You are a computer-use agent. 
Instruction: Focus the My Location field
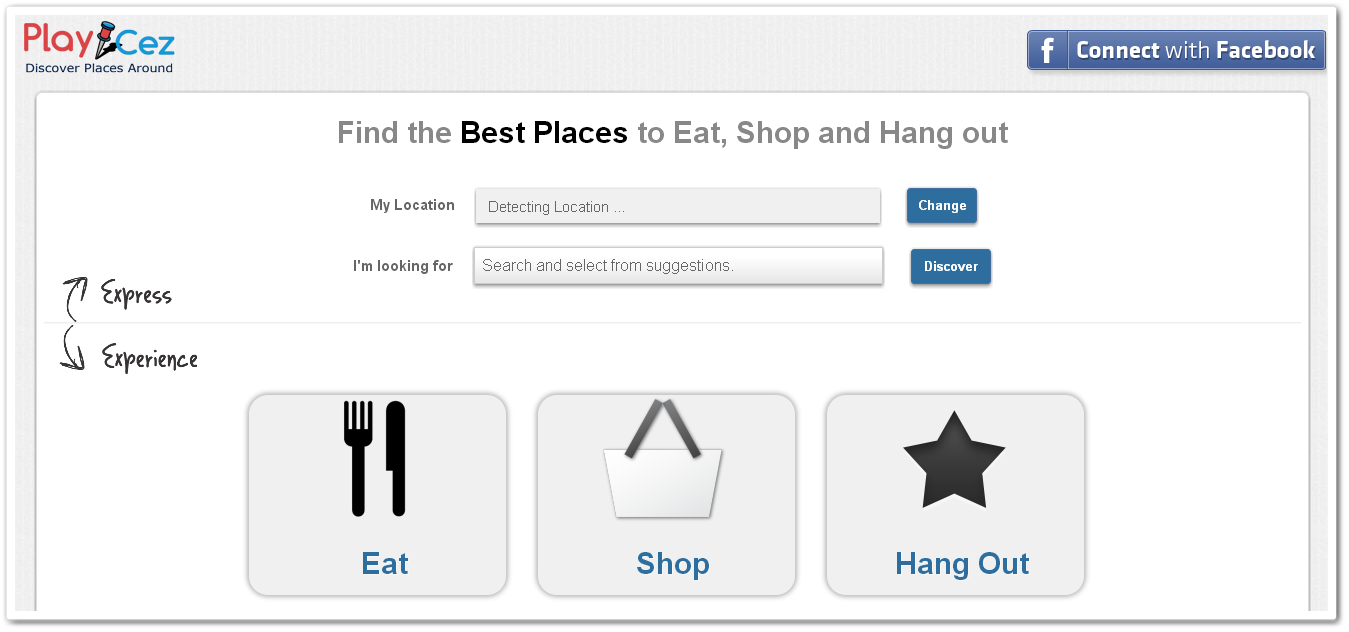click(x=678, y=207)
